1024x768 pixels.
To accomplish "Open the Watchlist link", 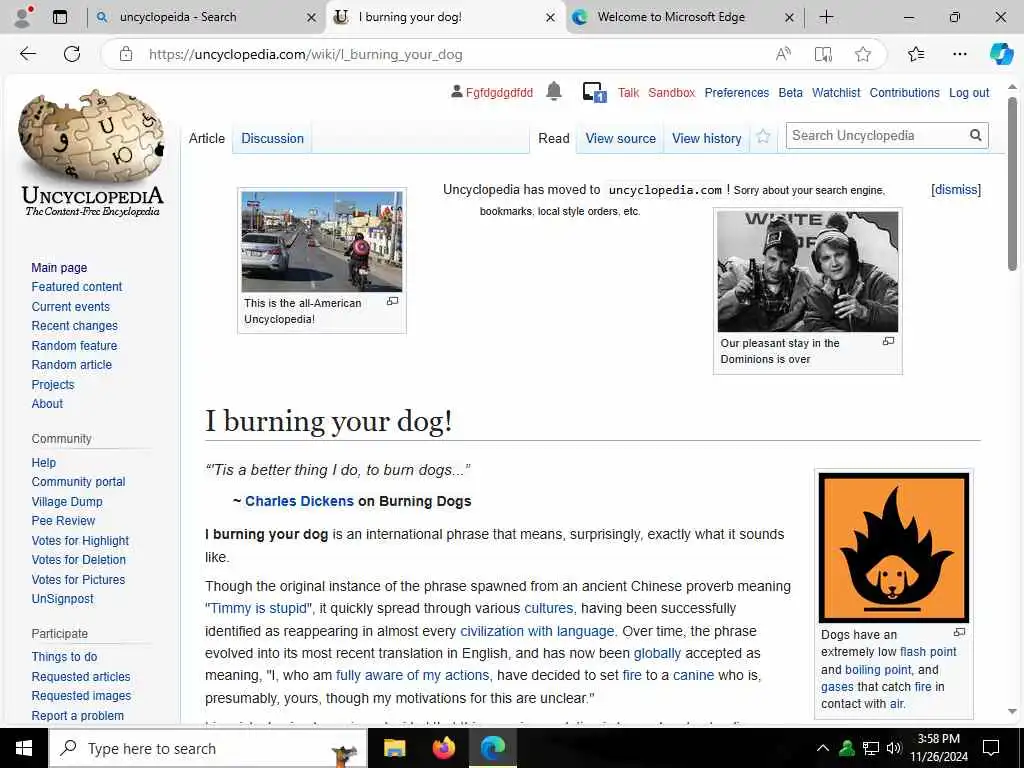I will pos(836,93).
